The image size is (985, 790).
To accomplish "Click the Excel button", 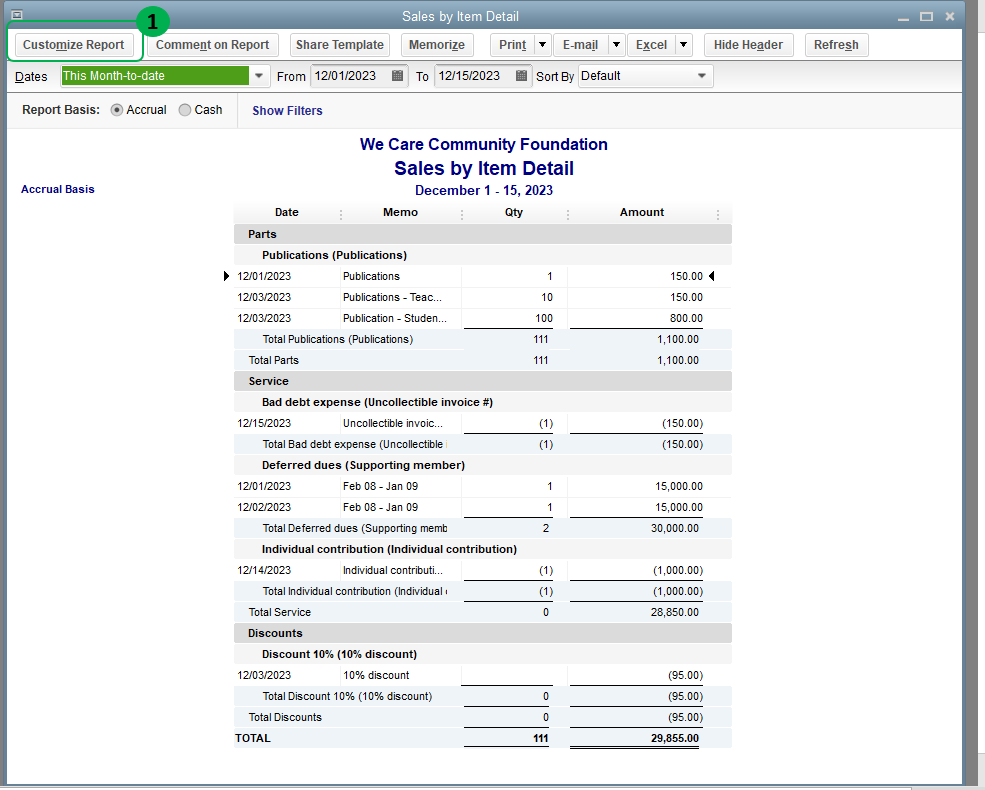I will click(x=651, y=45).
